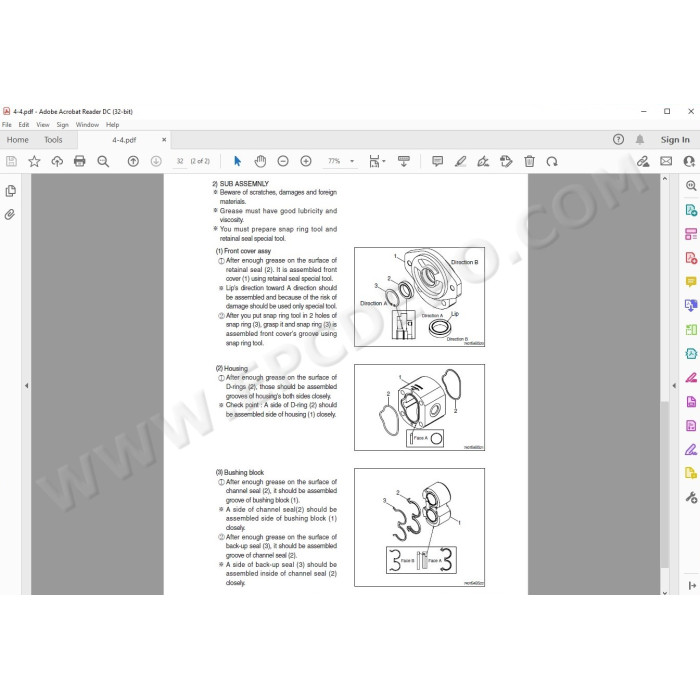Click the scrolling mode keyboard icon

(404, 161)
